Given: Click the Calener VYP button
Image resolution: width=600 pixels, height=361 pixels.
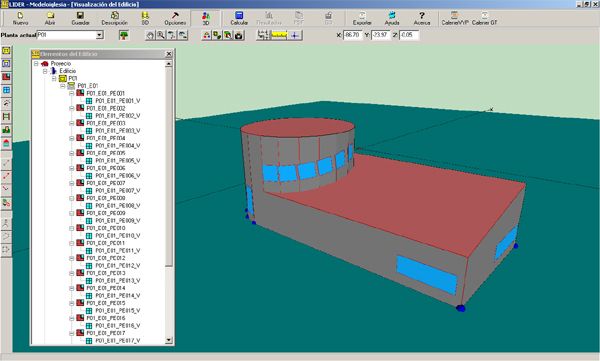Looking at the screenshot, I should pos(455,18).
